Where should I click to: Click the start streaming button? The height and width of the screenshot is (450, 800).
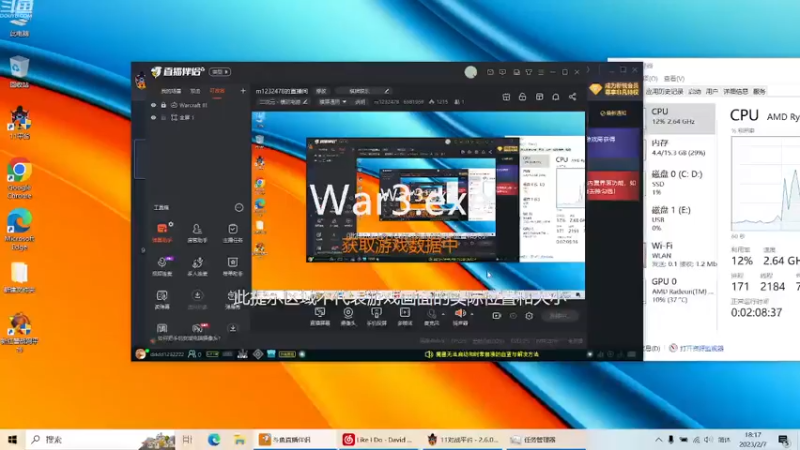(559, 316)
